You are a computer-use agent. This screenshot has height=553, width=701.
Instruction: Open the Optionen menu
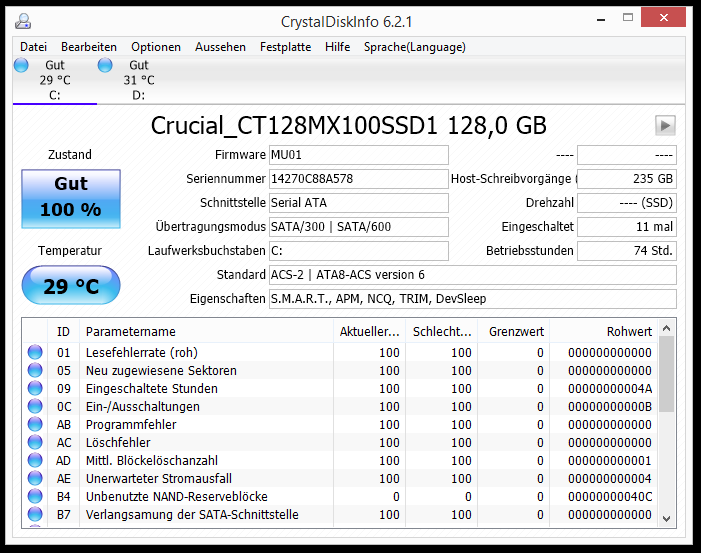(156, 47)
